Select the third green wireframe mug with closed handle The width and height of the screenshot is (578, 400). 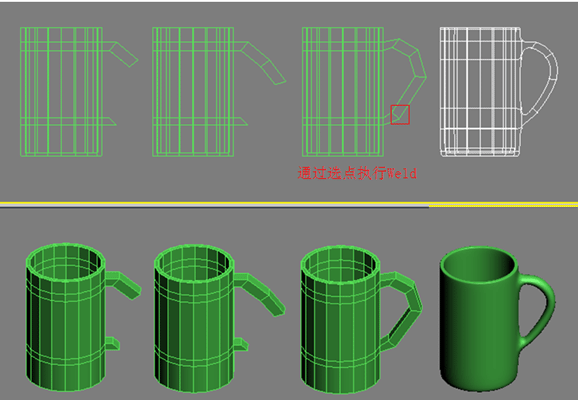tap(364, 92)
